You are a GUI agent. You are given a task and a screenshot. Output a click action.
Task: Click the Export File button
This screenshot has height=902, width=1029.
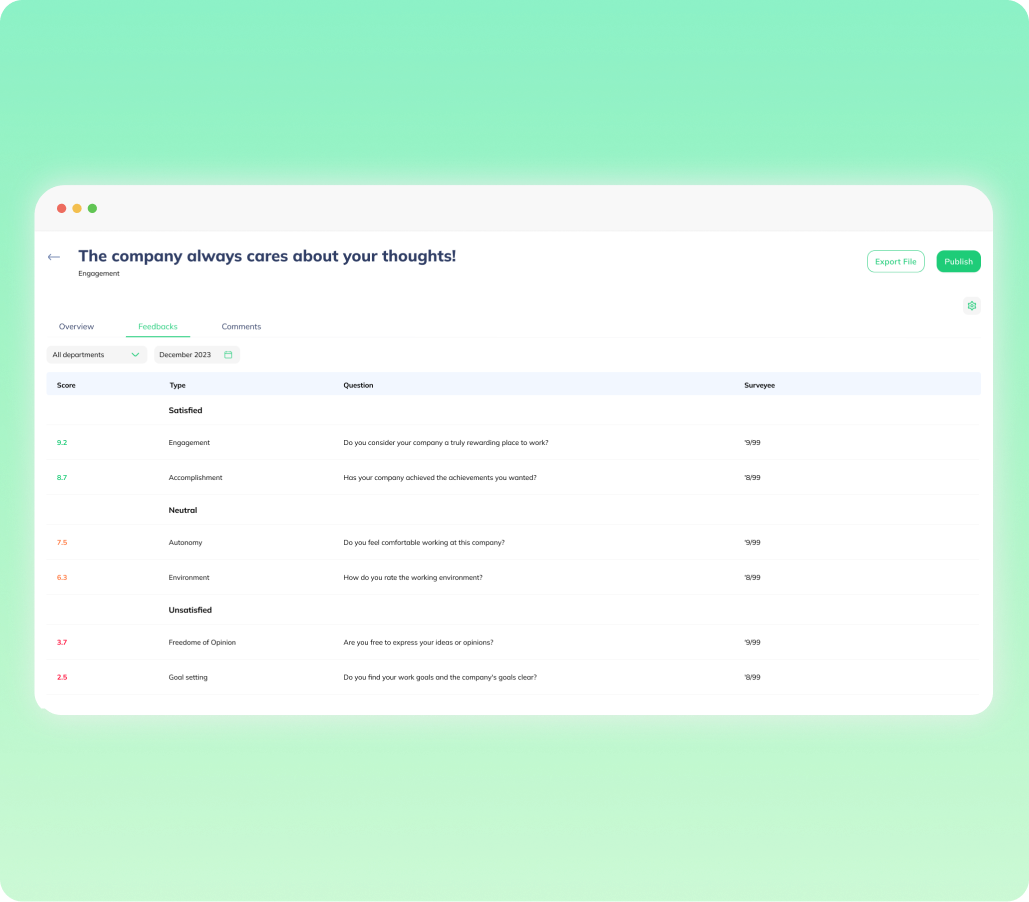(x=895, y=262)
